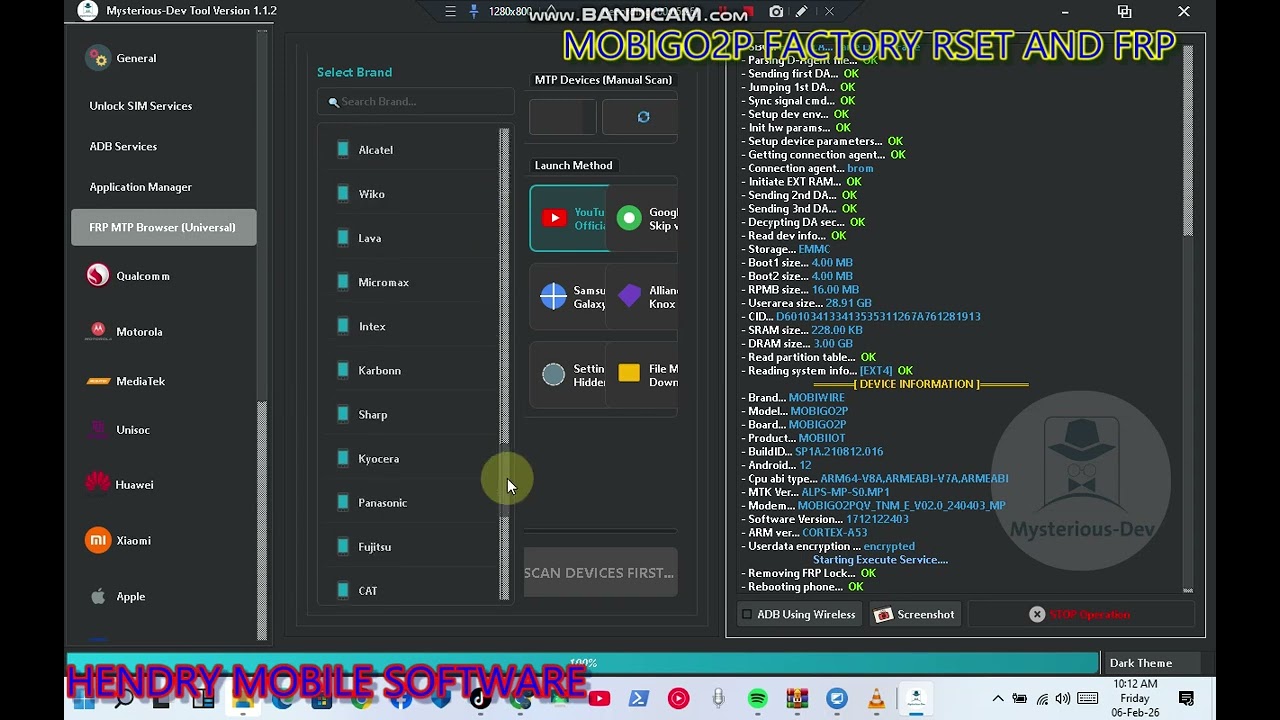
Task: Open the Xiaomi section
Action: [x=164, y=540]
